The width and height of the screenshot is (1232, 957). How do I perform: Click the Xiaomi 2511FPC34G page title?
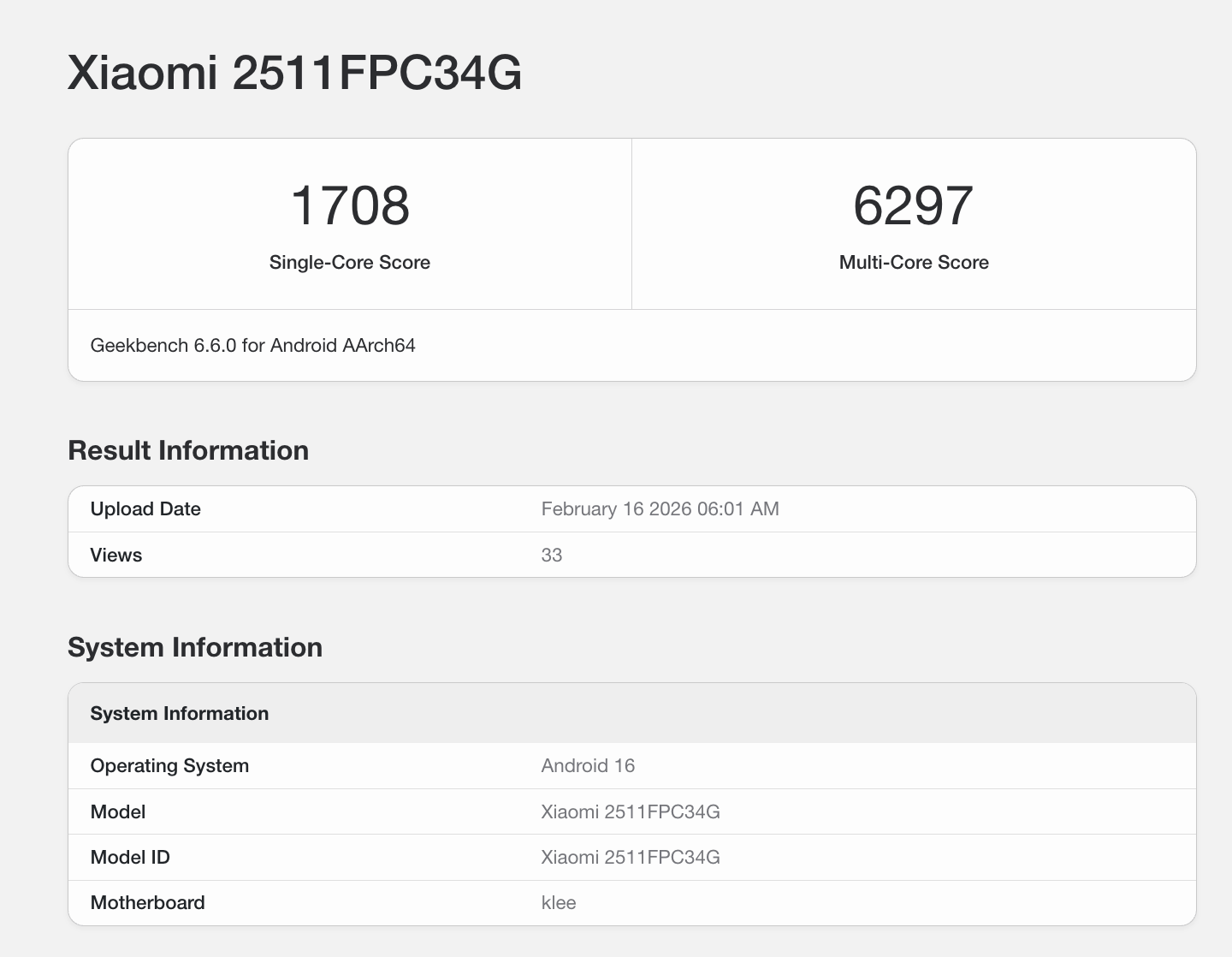click(294, 73)
